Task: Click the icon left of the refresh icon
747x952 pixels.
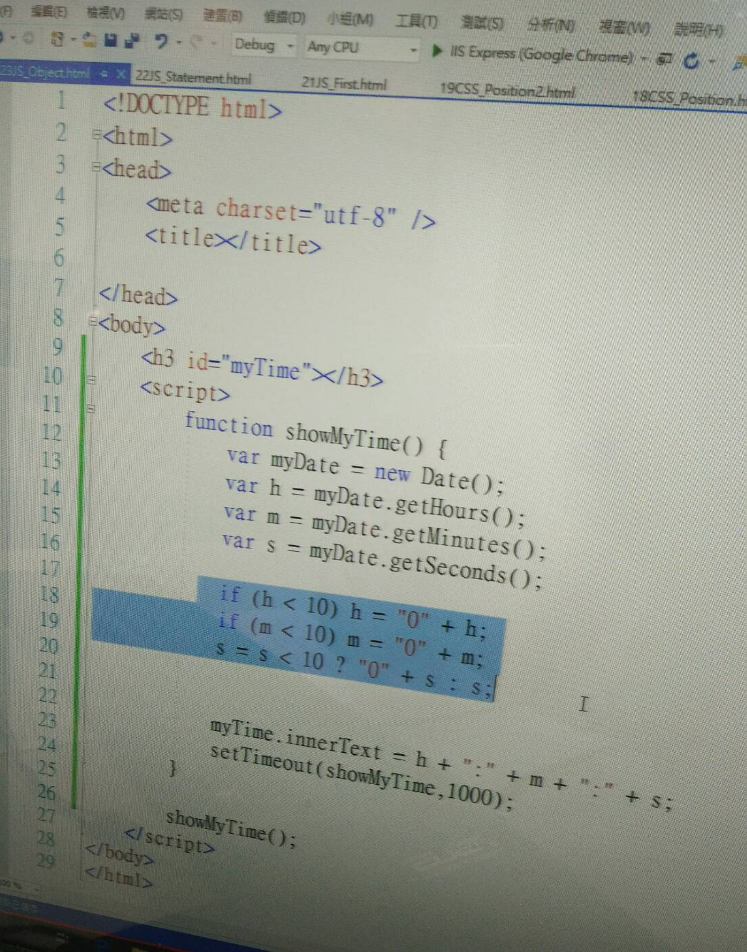Action: [x=665, y=59]
